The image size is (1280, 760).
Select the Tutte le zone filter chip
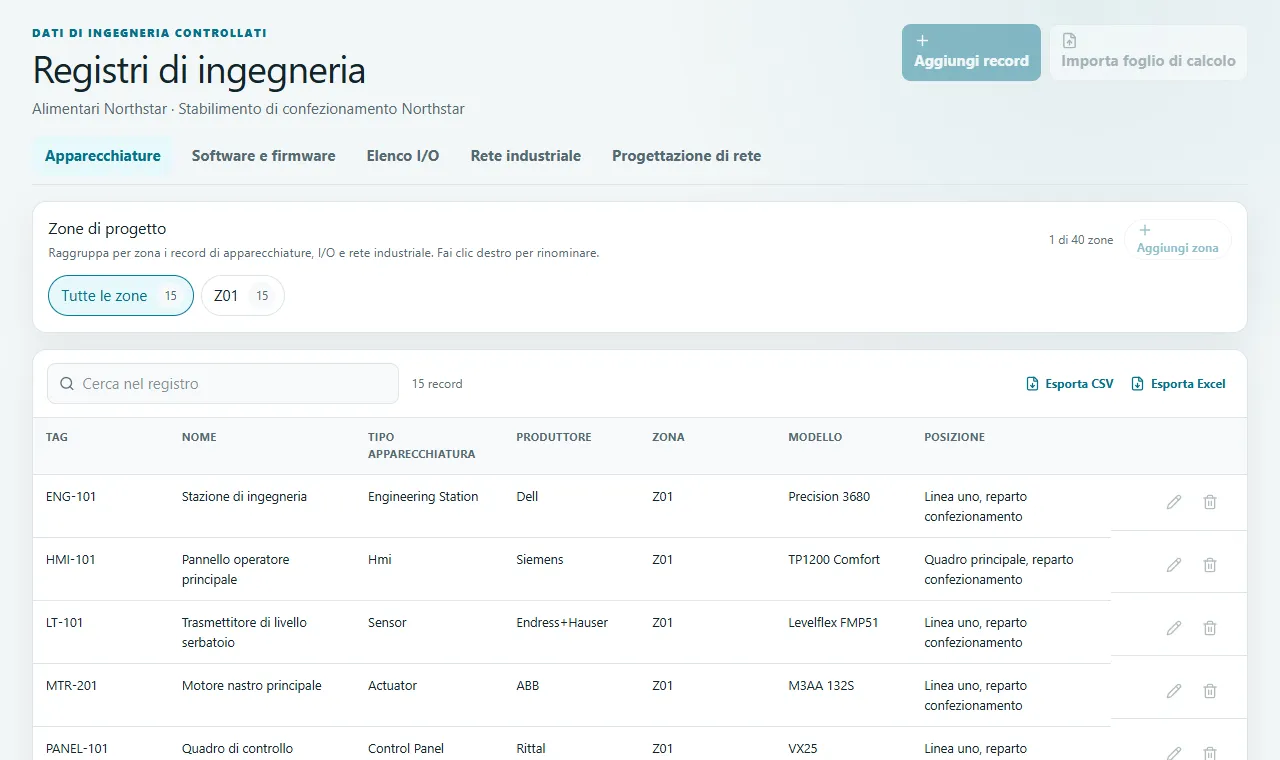coord(121,296)
